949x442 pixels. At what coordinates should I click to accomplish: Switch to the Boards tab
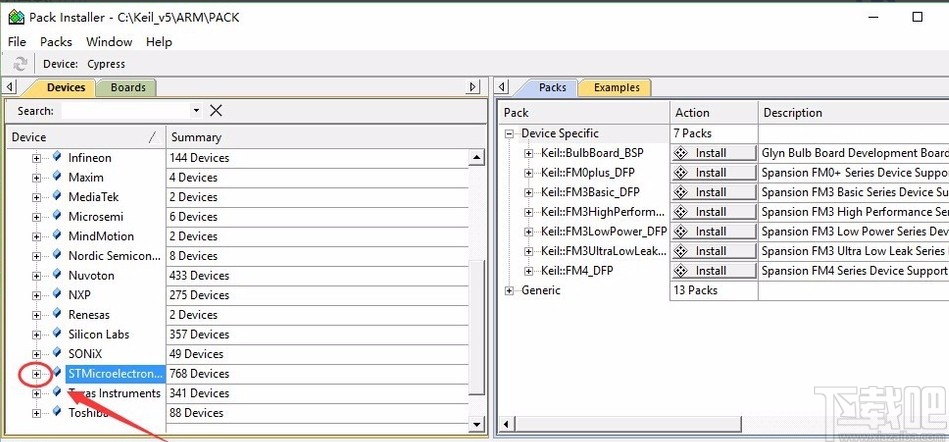click(x=128, y=87)
